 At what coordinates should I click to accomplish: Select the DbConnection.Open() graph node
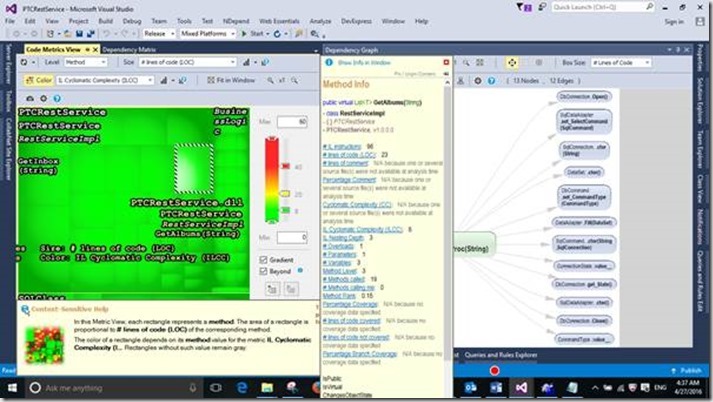click(x=584, y=97)
